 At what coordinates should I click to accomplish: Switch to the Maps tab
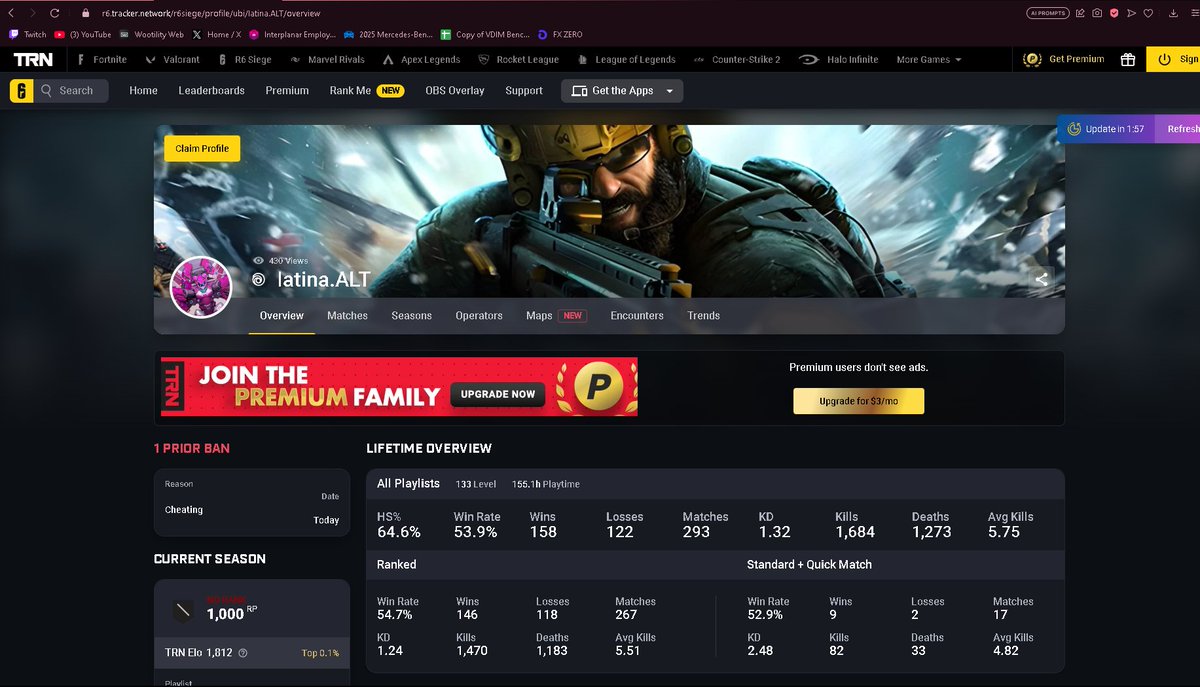click(x=556, y=315)
